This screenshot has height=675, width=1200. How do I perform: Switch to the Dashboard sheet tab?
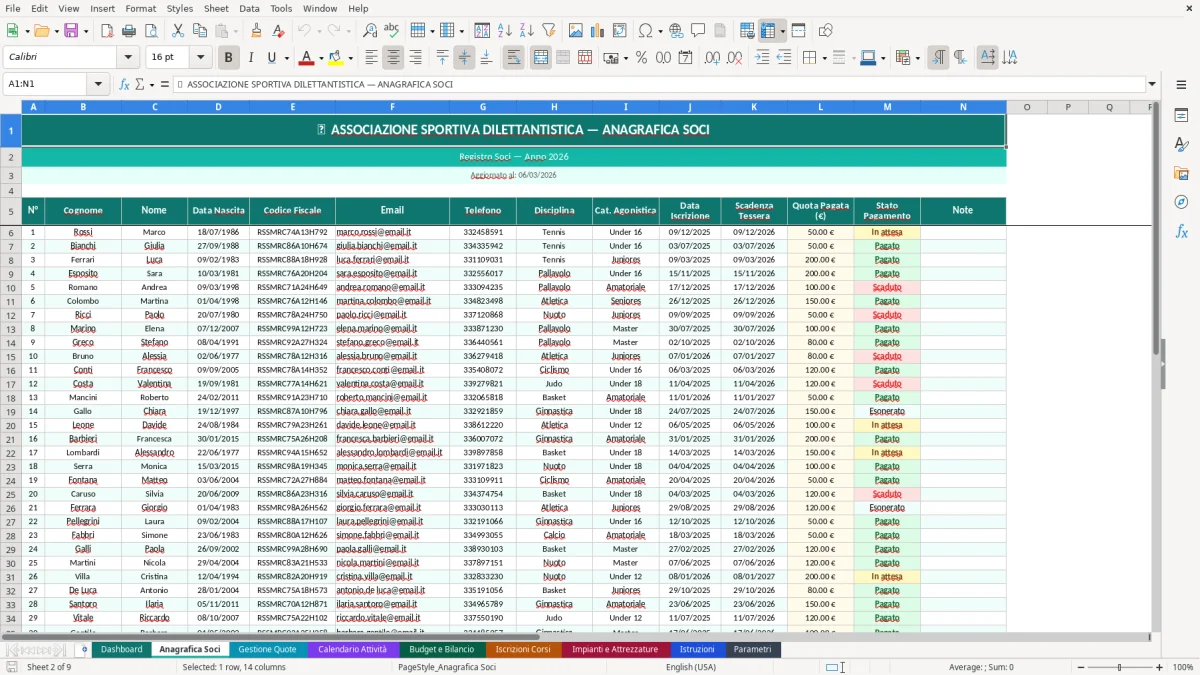tap(121, 649)
